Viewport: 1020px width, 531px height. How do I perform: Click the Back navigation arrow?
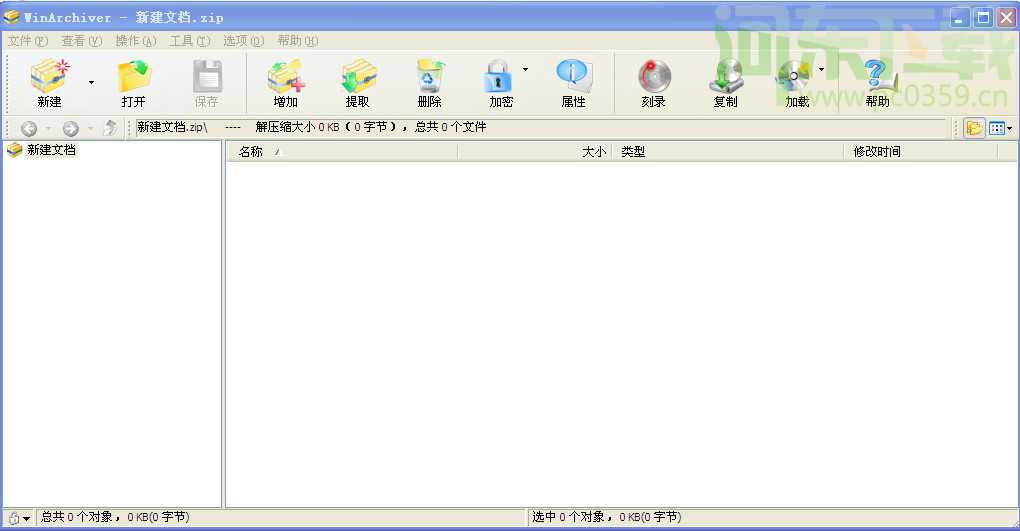[29, 128]
